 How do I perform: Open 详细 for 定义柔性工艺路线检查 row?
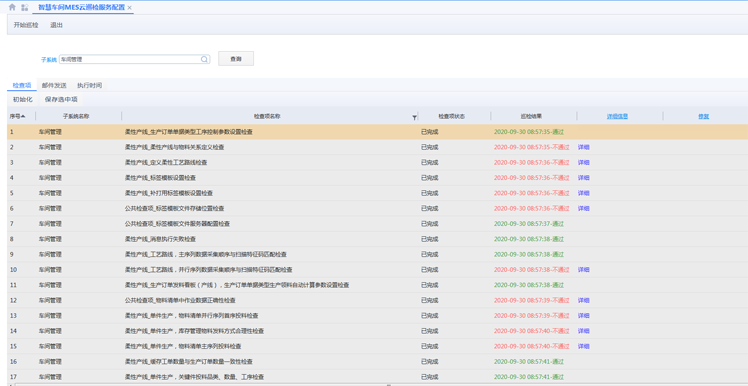[583, 163]
